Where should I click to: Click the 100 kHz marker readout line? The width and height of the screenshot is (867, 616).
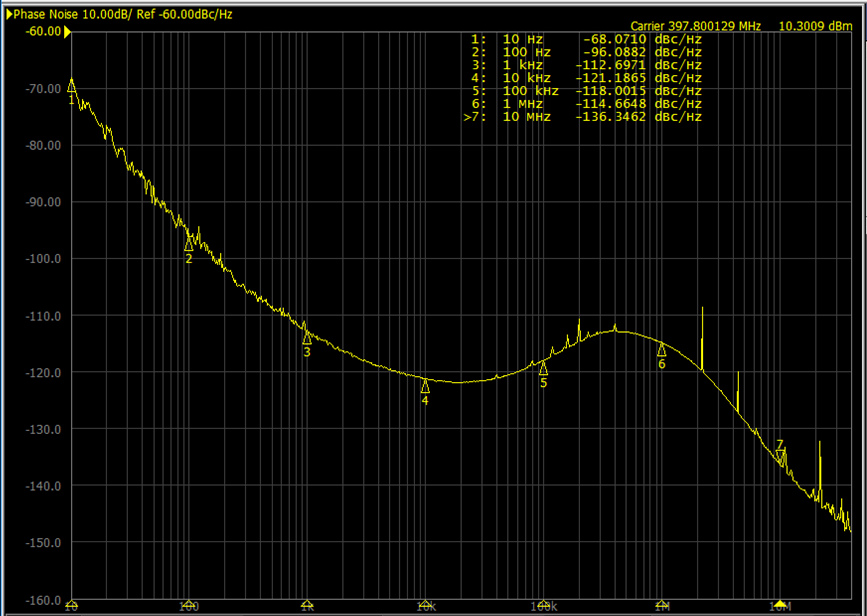586,91
